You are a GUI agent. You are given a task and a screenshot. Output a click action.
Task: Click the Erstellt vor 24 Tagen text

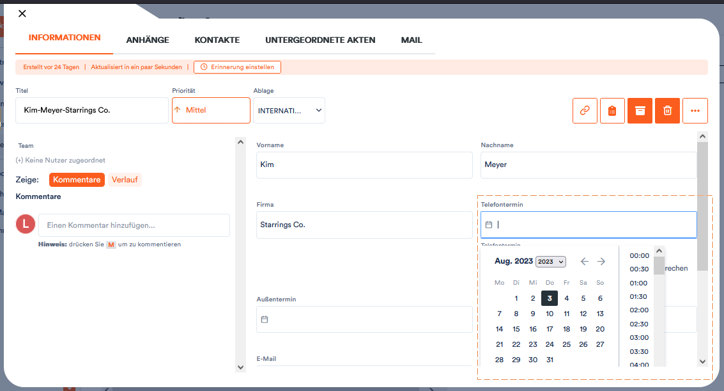click(51, 67)
